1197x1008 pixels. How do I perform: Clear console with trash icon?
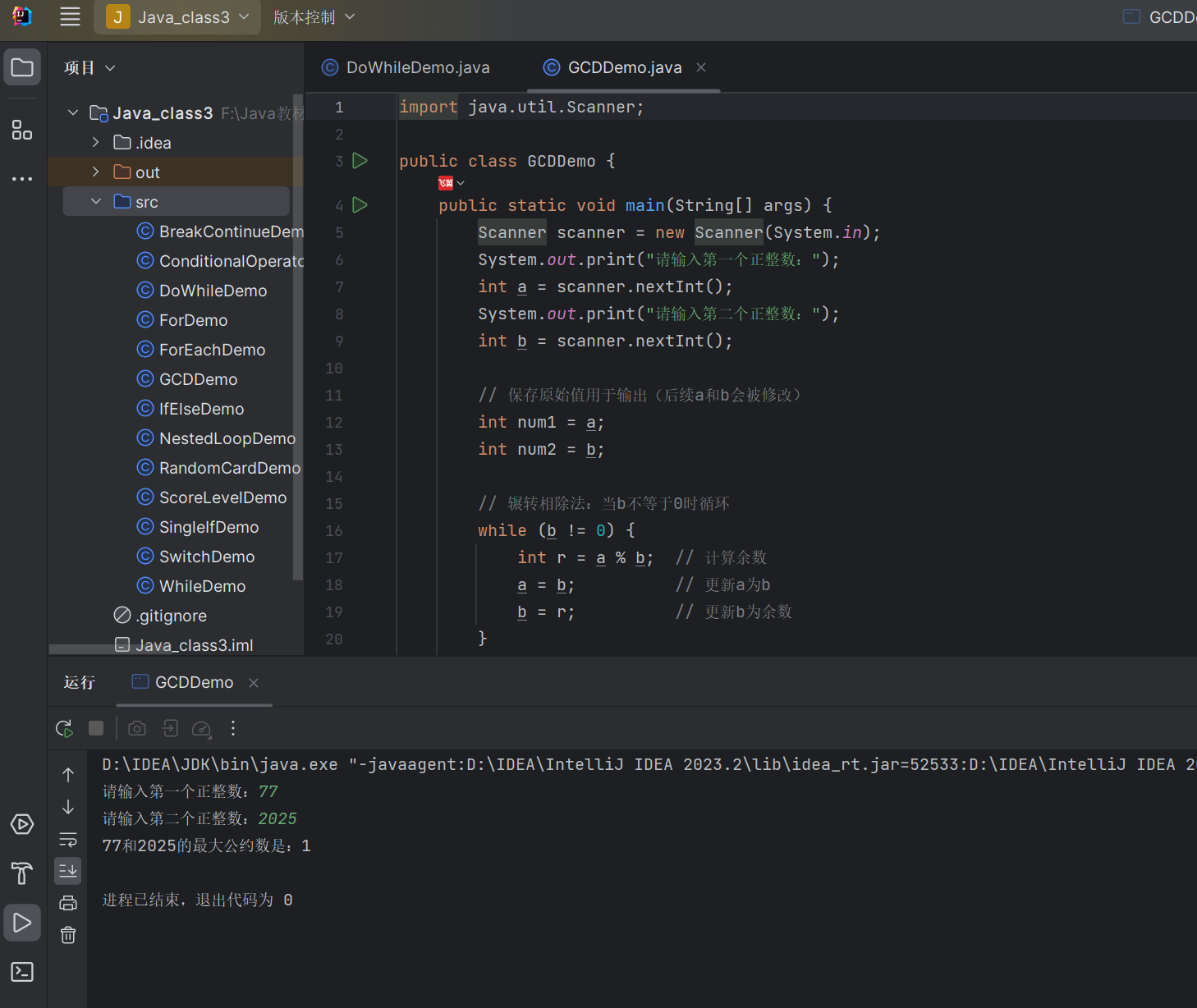pos(68,935)
